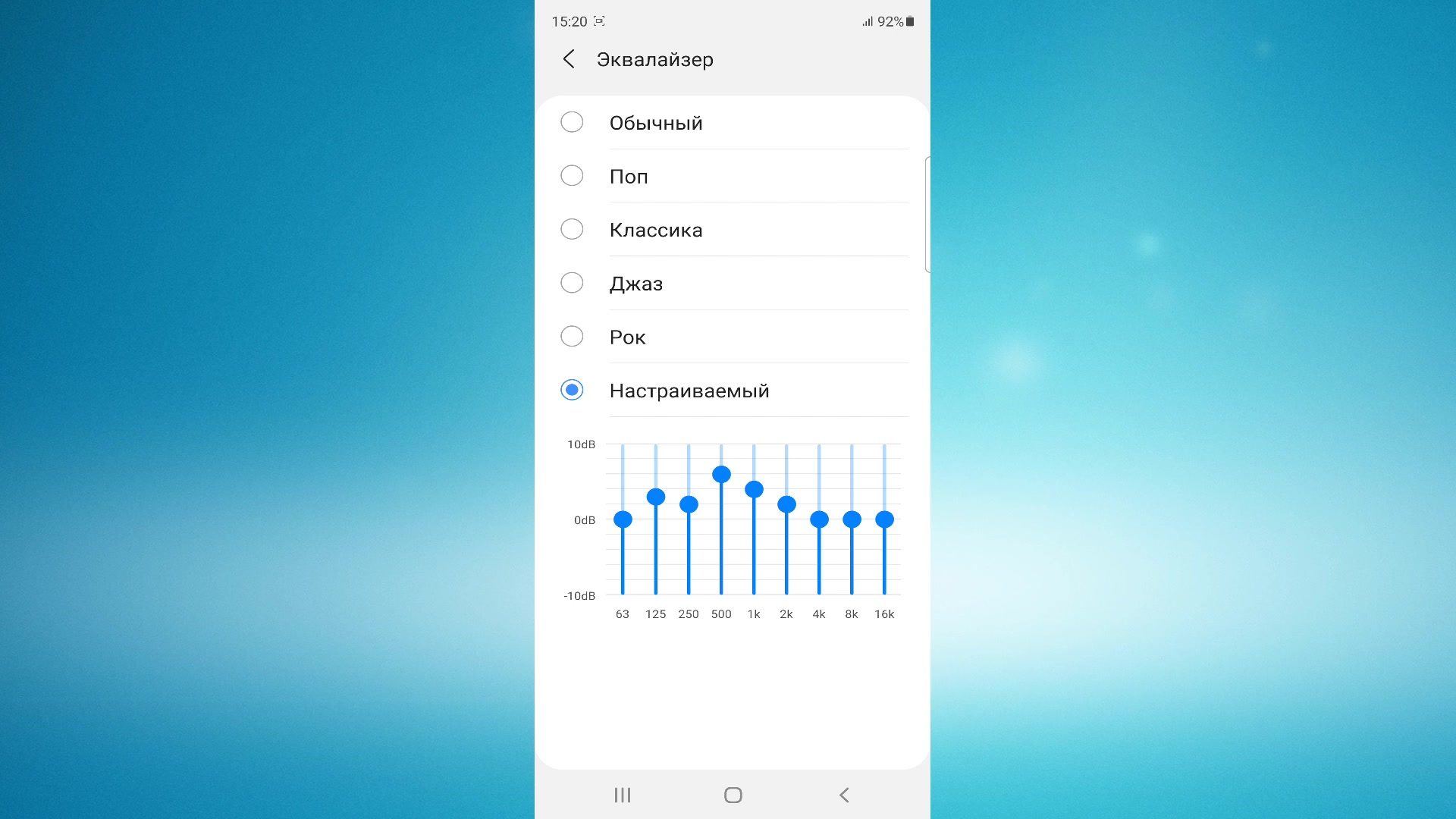This screenshot has height=819, width=1456.
Task: Select the Джаз equalizer preset
Action: [571, 283]
